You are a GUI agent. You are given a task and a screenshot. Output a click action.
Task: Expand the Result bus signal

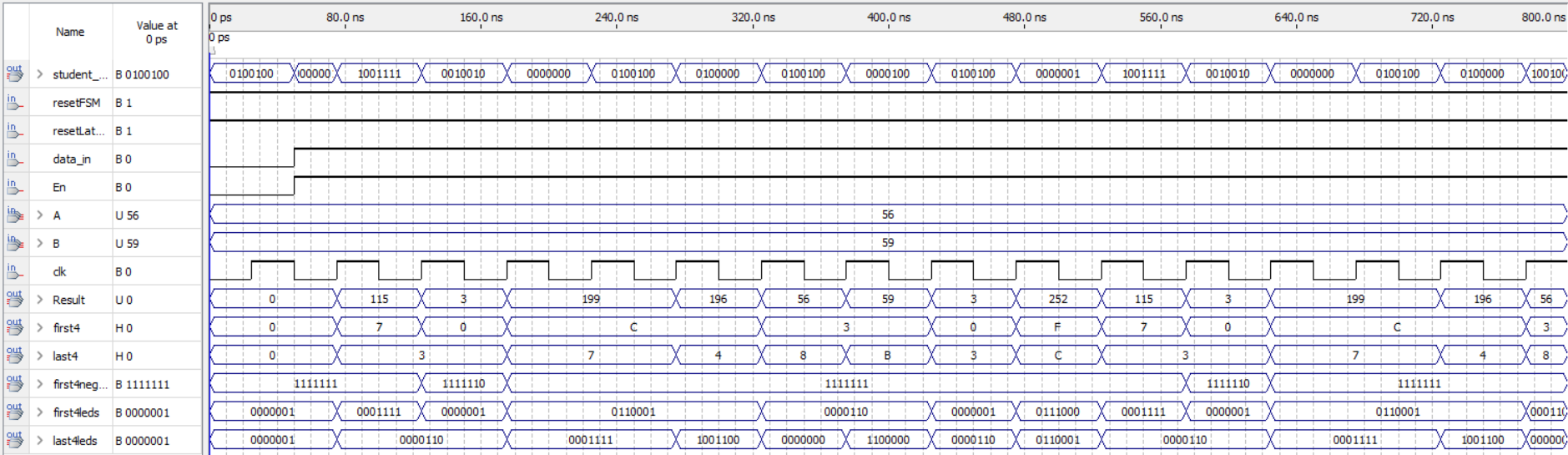(x=39, y=300)
